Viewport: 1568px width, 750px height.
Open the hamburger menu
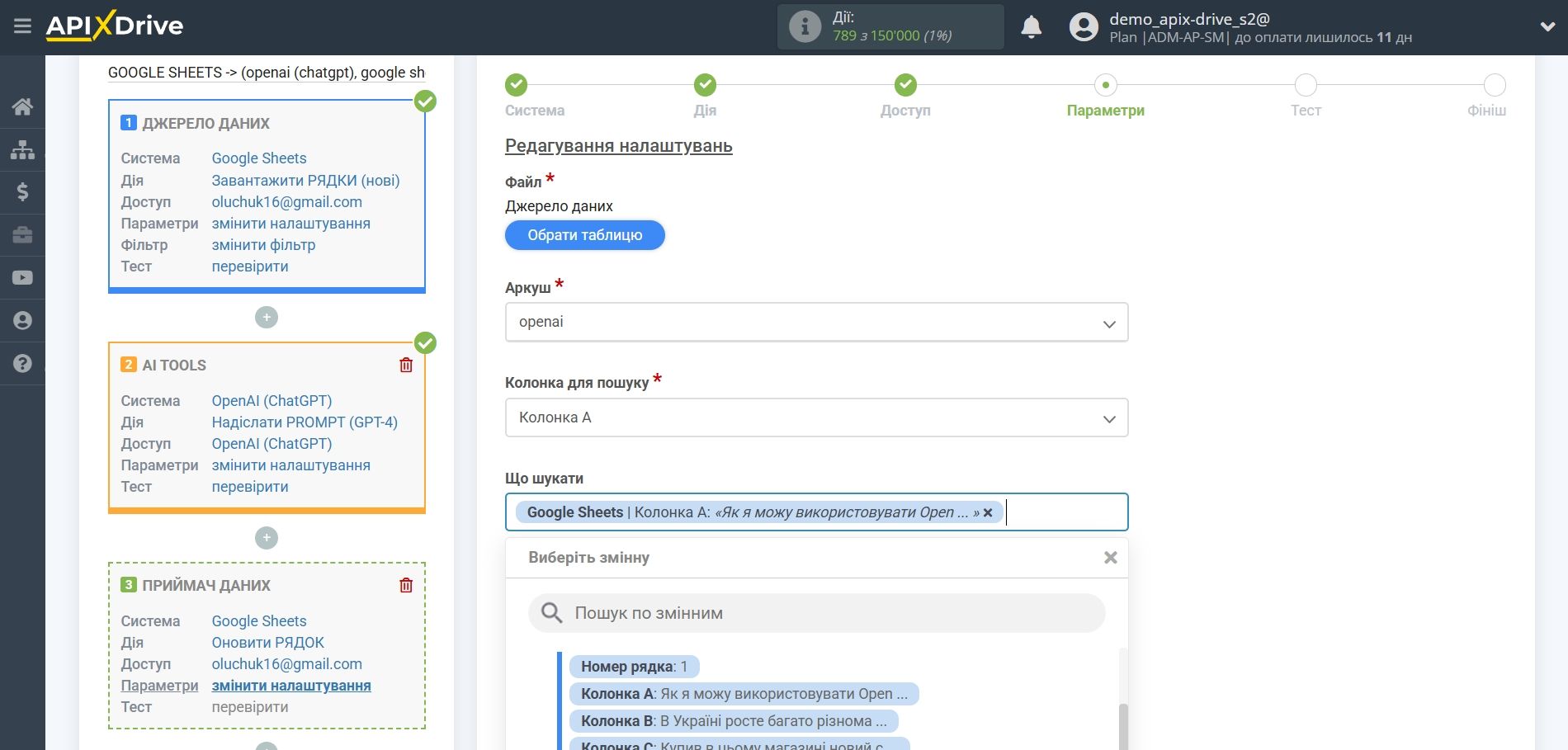click(x=22, y=26)
